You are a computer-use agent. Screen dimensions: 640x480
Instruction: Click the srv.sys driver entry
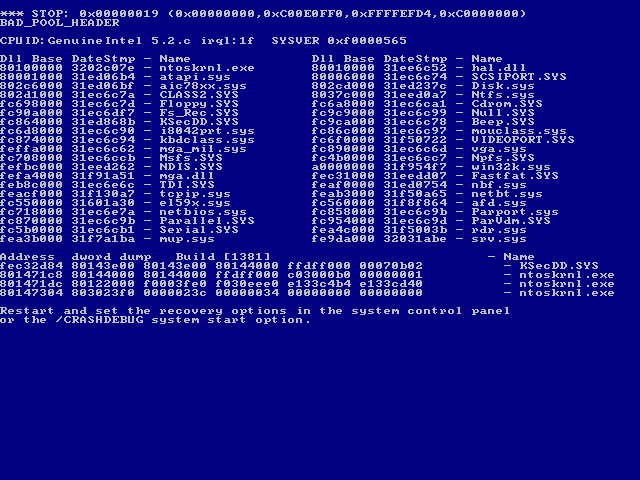point(499,239)
